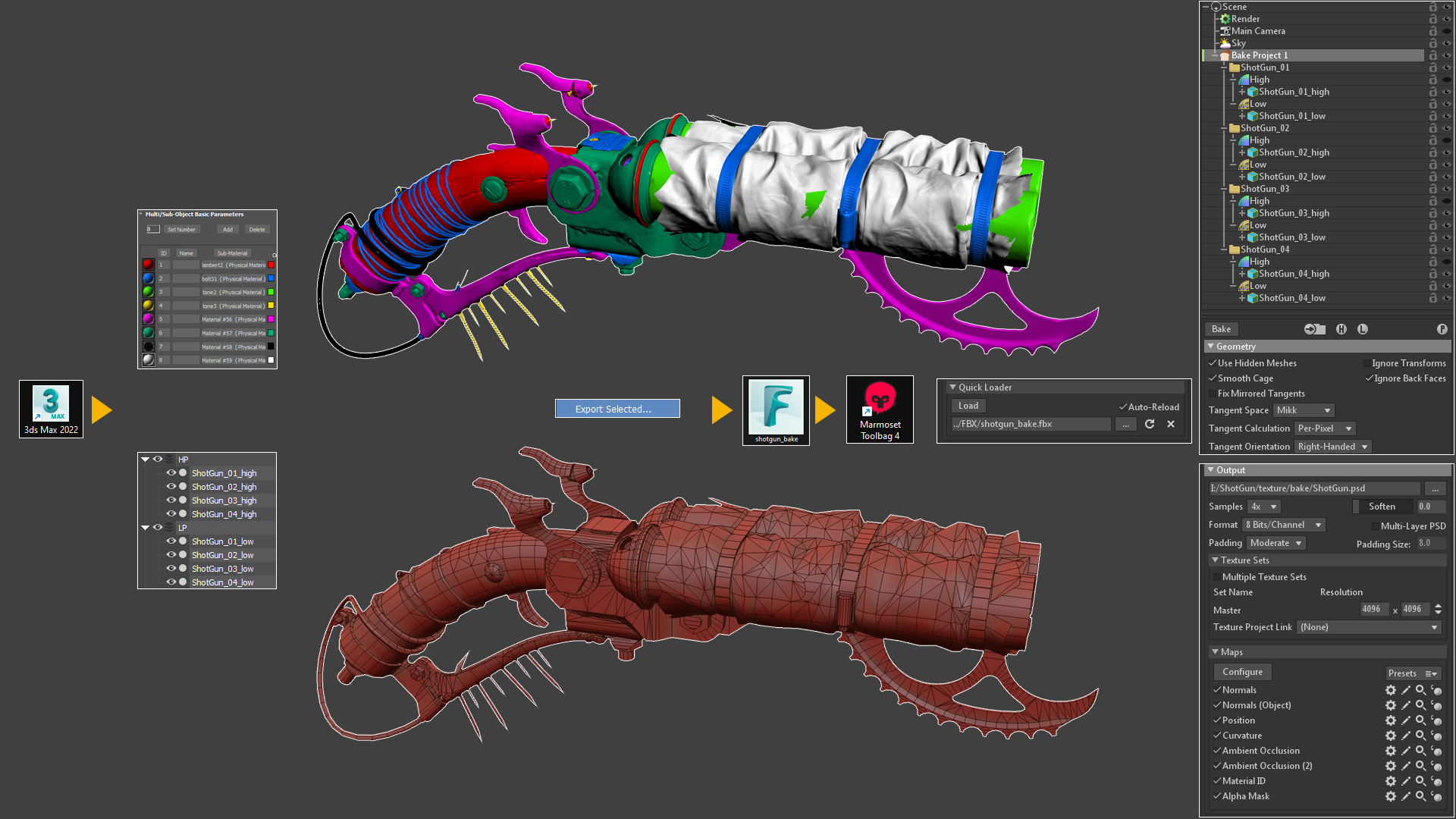Enable the Fix Mirrored Tangents checkbox

(1213, 394)
